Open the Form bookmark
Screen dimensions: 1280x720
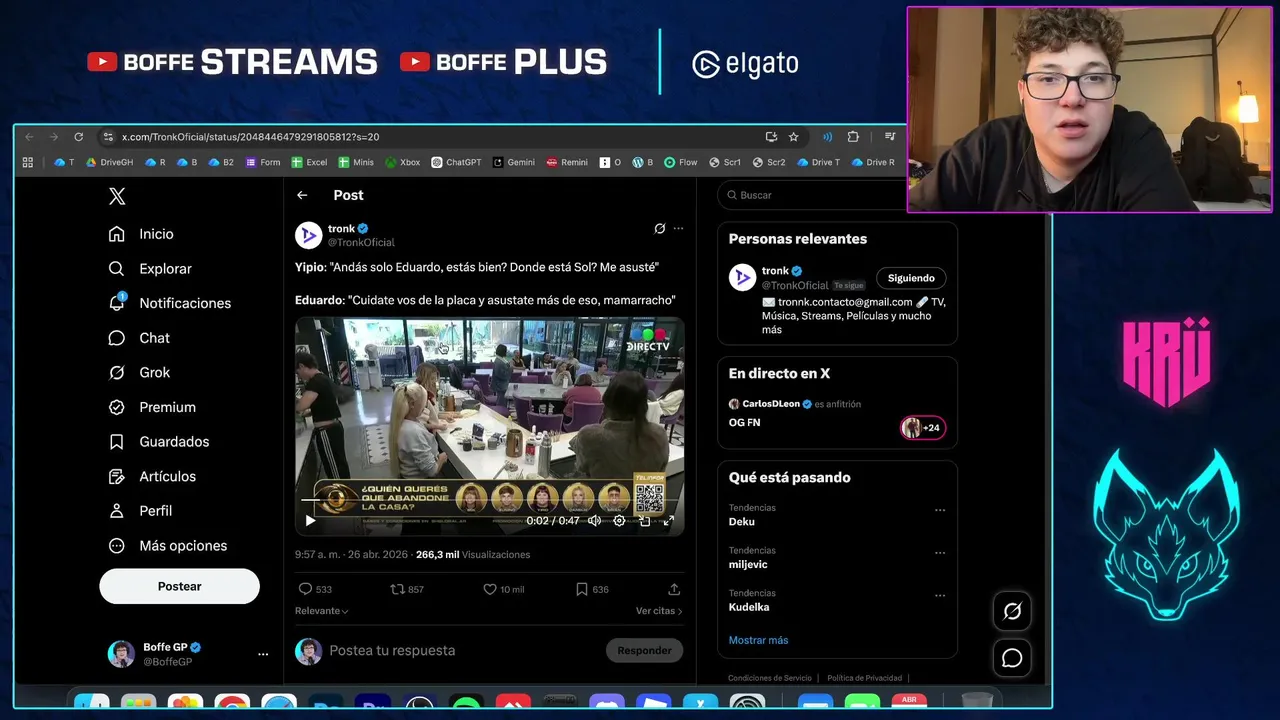click(263, 162)
